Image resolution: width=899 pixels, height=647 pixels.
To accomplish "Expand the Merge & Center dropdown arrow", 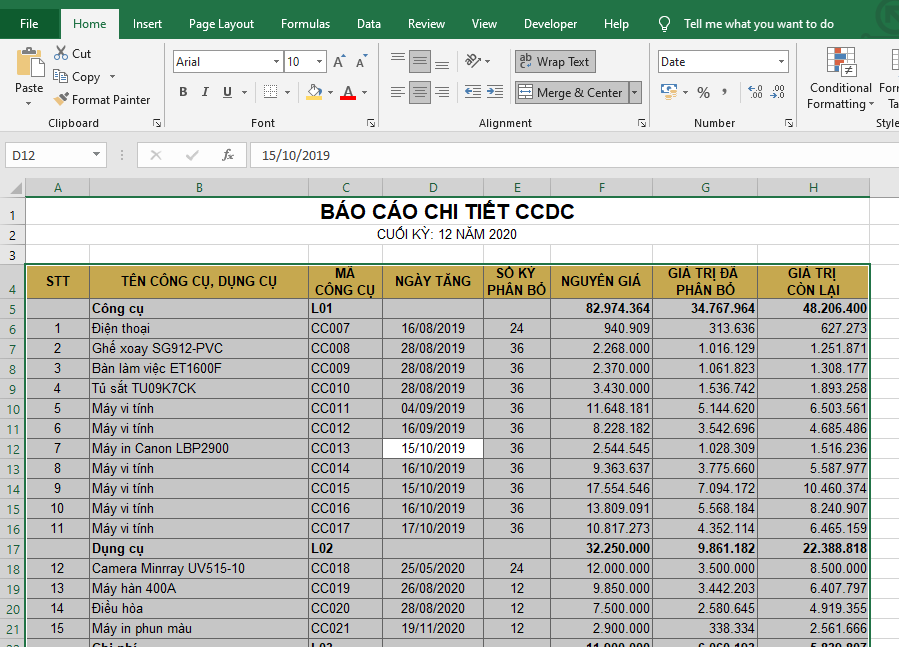I will [x=633, y=93].
